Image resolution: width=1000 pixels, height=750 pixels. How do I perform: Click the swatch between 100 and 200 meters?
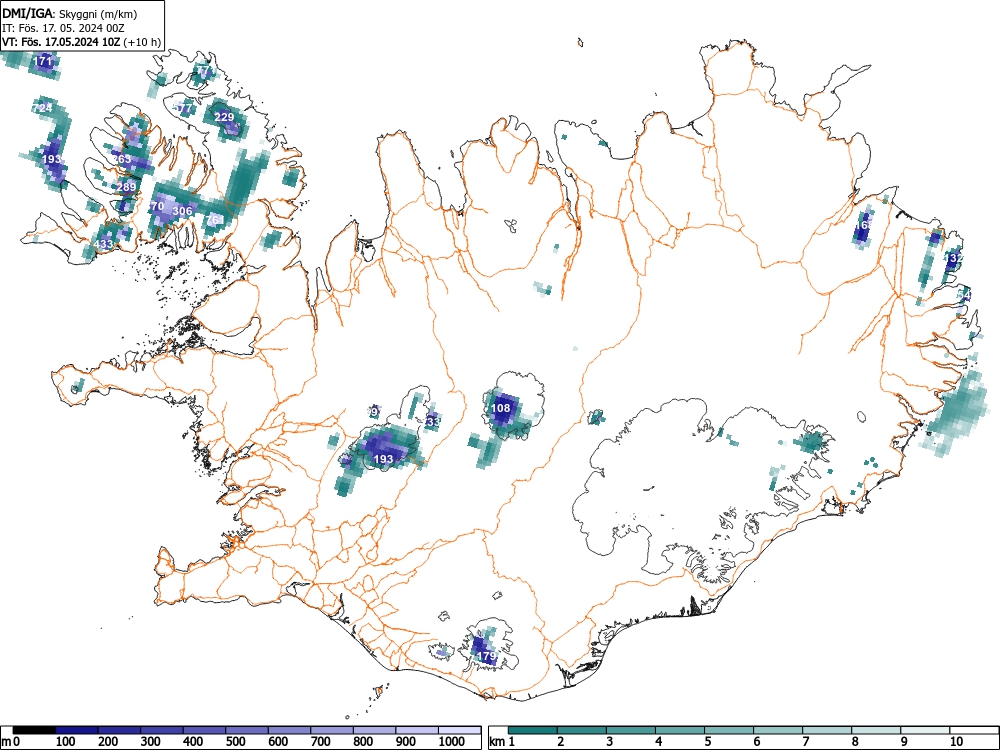coord(77,731)
